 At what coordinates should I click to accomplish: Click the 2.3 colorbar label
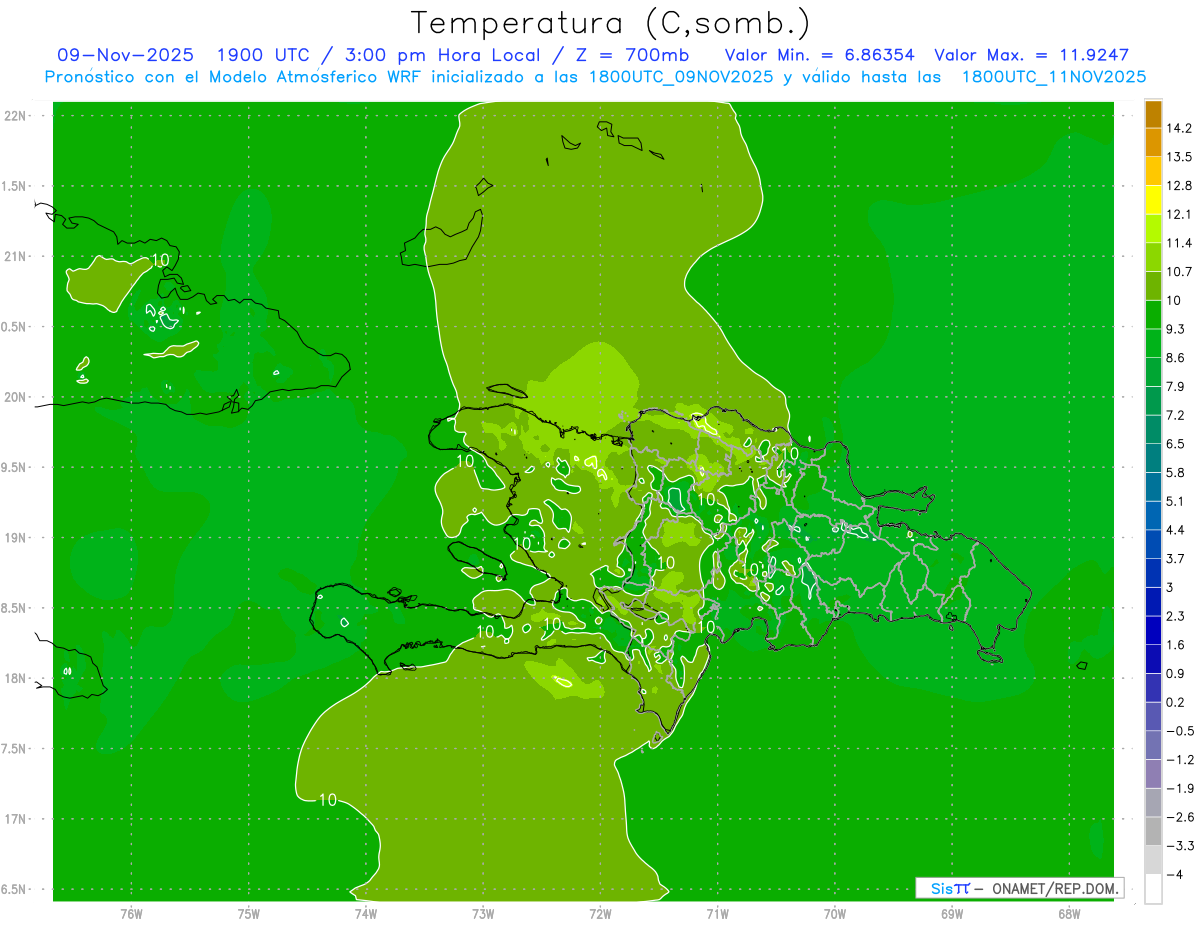(x=1176, y=616)
